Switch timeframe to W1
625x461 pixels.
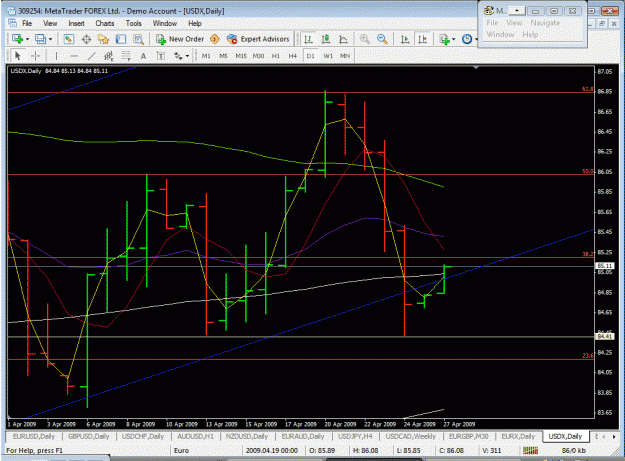coord(328,56)
